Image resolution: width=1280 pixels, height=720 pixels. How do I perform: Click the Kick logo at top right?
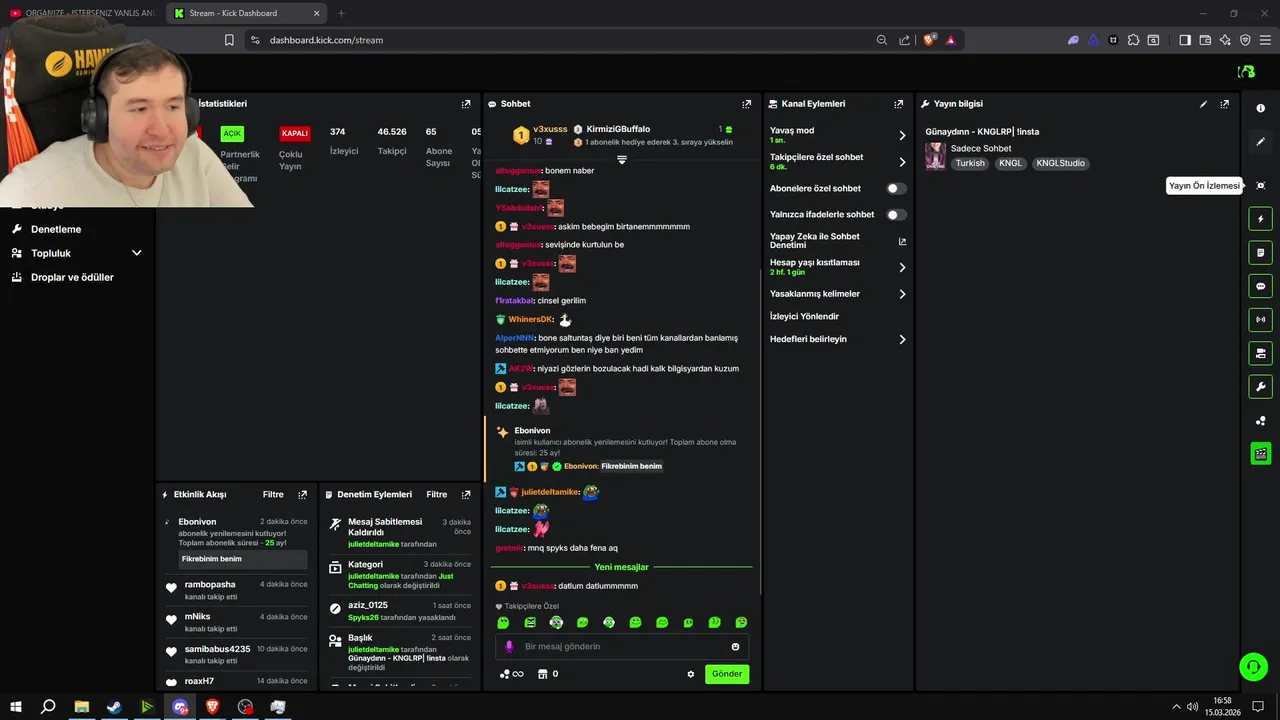click(1246, 72)
